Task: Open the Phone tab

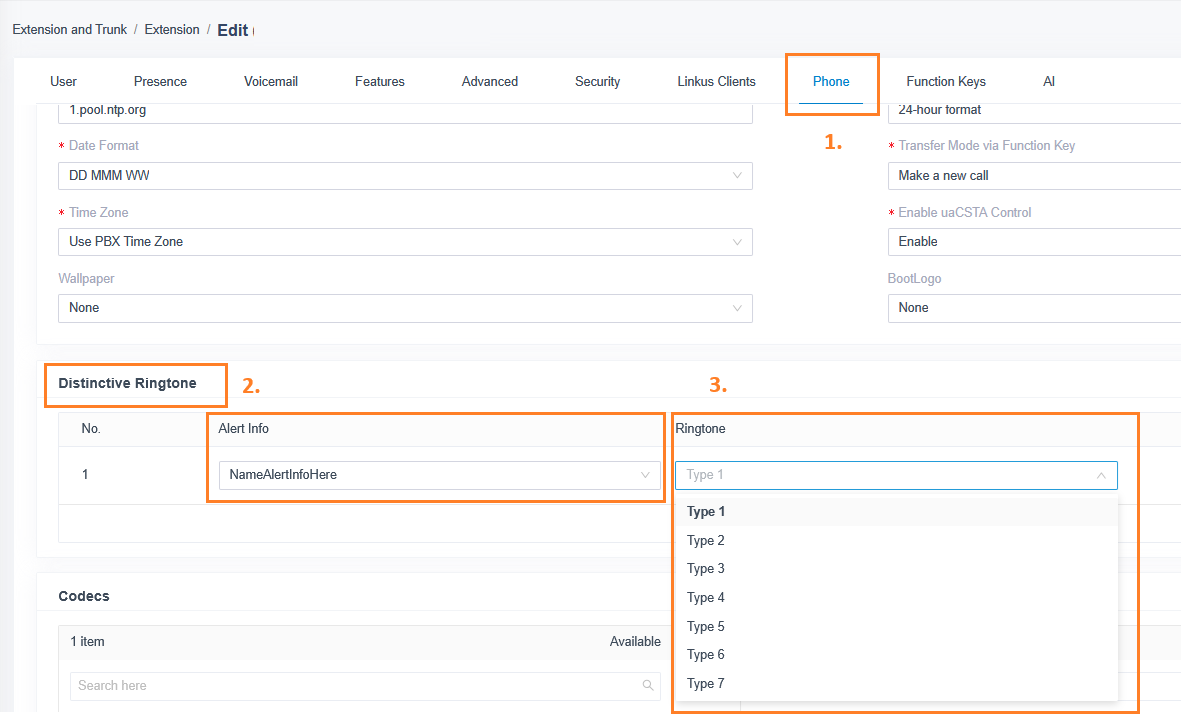Action: (x=831, y=82)
